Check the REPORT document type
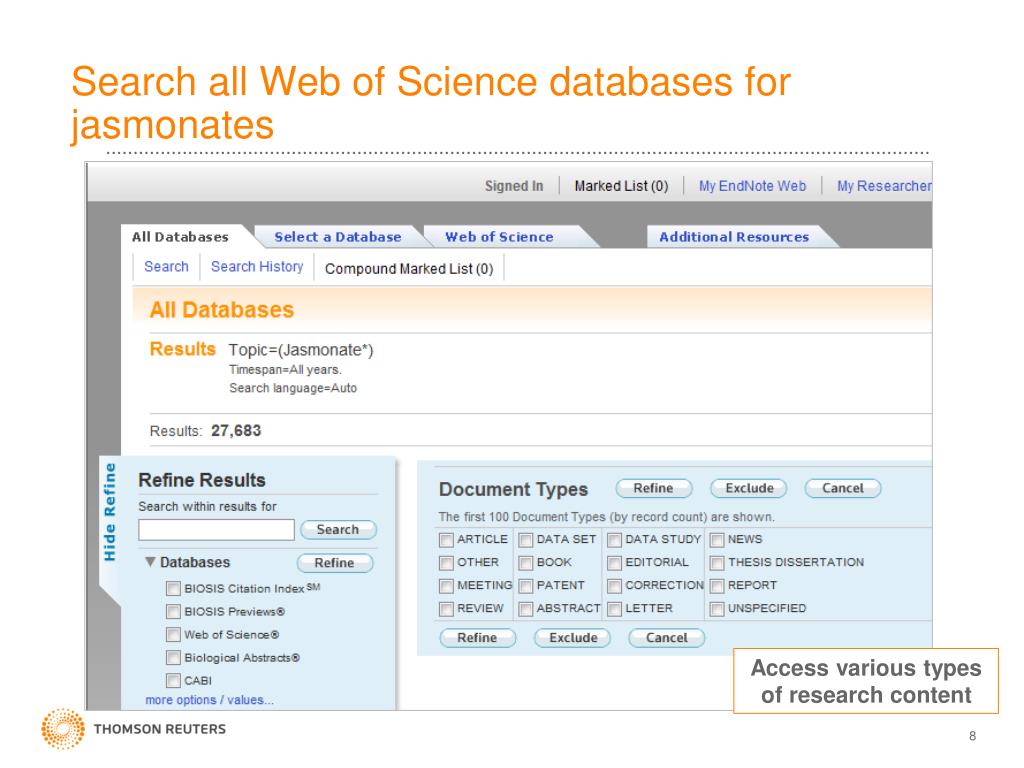 717,586
